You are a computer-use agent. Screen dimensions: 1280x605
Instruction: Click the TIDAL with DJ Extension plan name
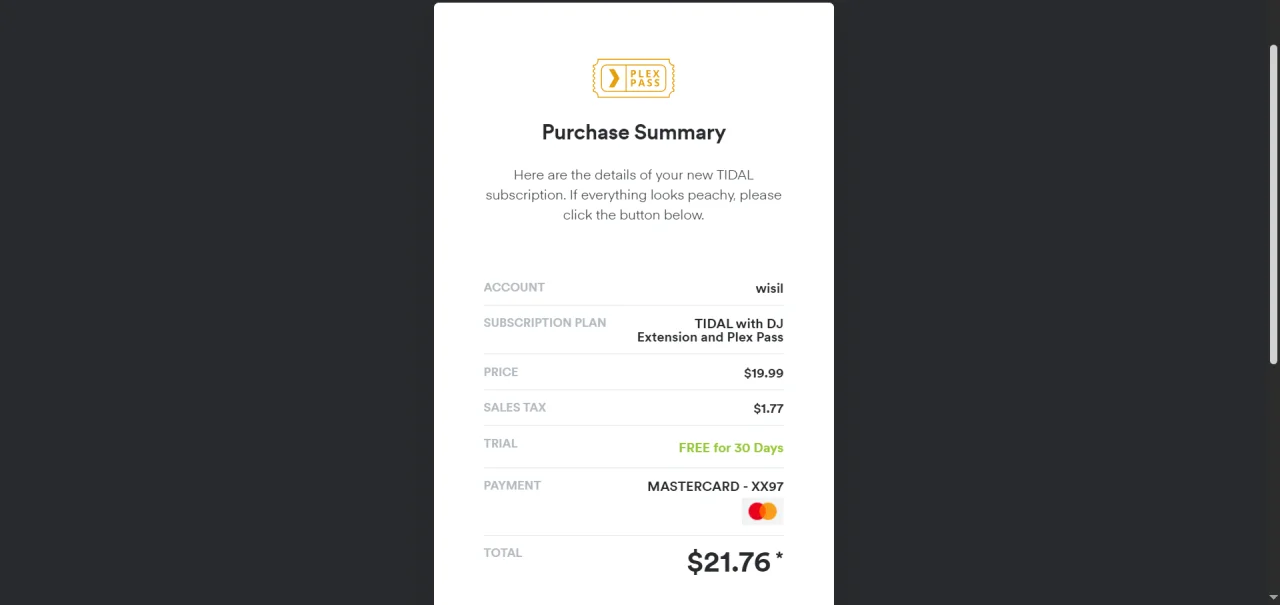710,330
